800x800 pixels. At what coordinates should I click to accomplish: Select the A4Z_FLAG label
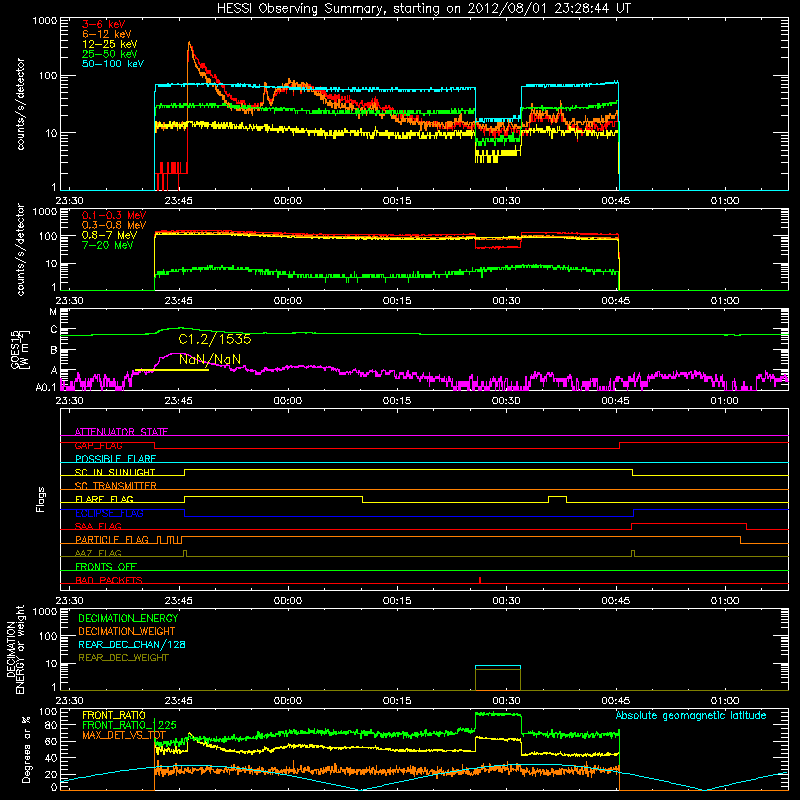98,553
